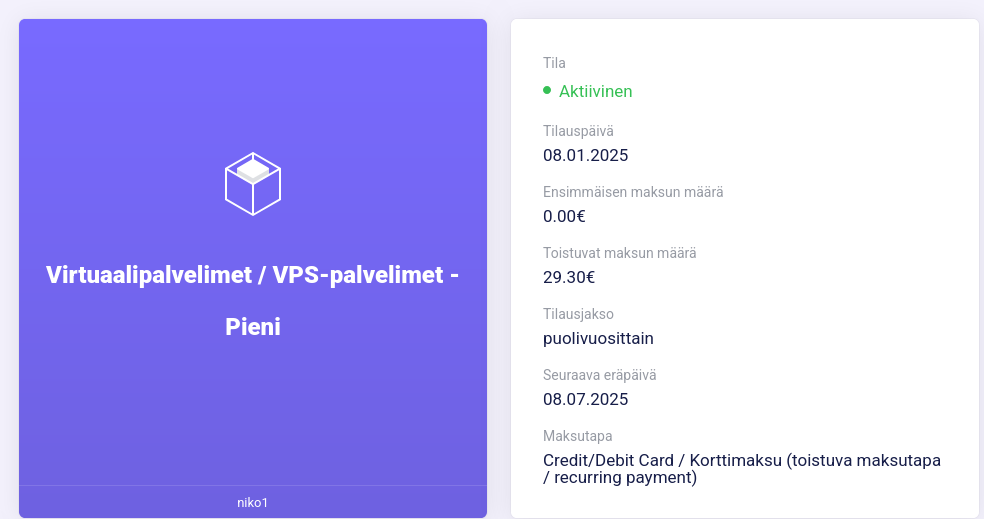984x519 pixels.
Task: Click the Seuraava eräpäivä label
Action: coord(599,375)
